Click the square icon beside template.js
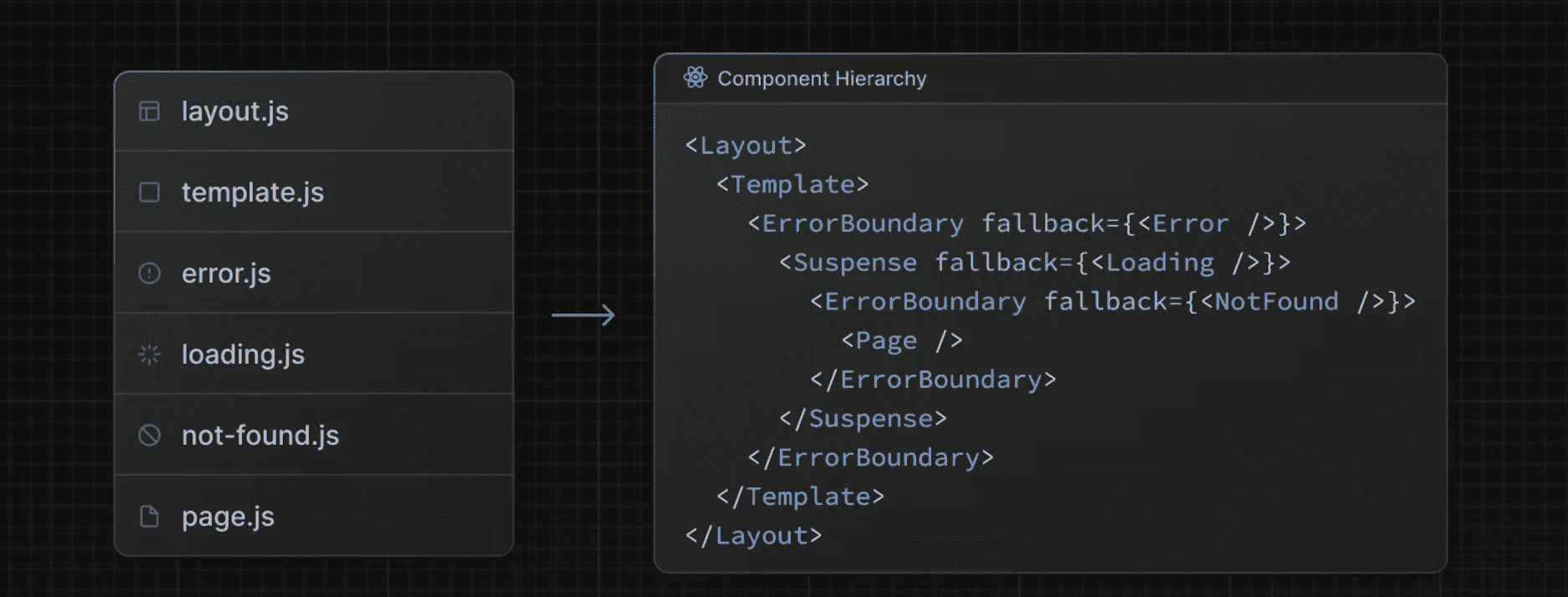The height and width of the screenshot is (597, 1568). (x=149, y=192)
